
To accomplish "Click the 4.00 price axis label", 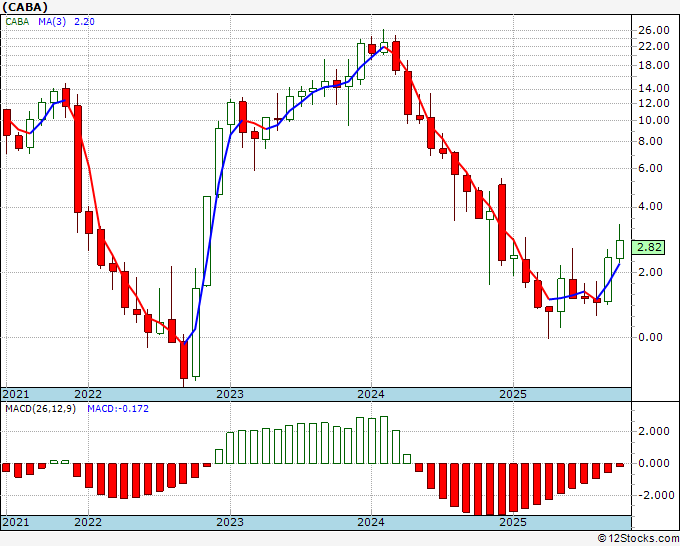I will tap(651, 206).
